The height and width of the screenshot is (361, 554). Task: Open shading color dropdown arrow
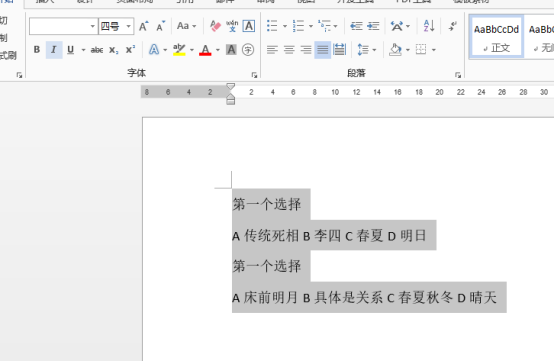[x=408, y=50]
